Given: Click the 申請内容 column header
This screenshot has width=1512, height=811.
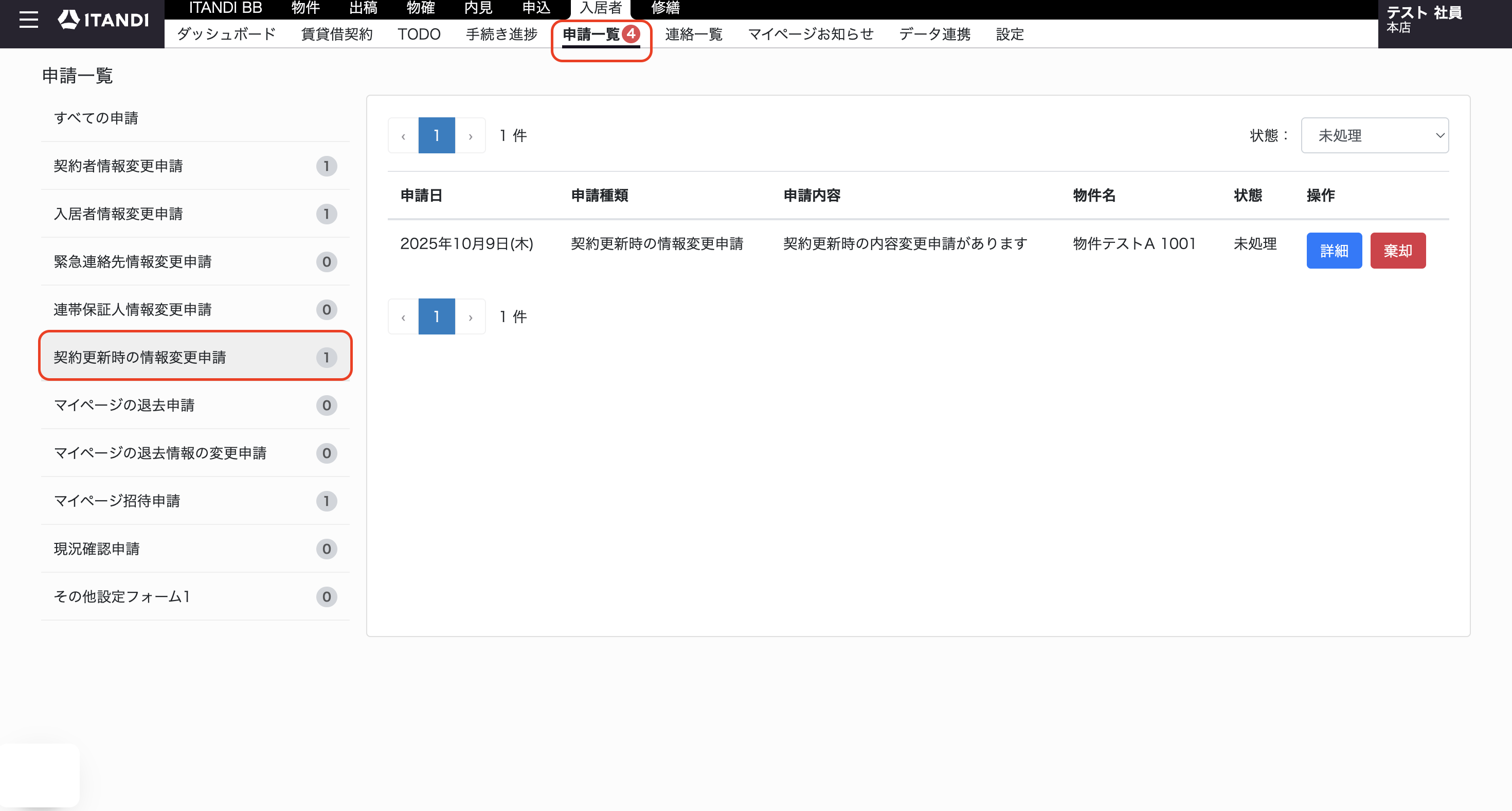Looking at the screenshot, I should click(x=812, y=196).
